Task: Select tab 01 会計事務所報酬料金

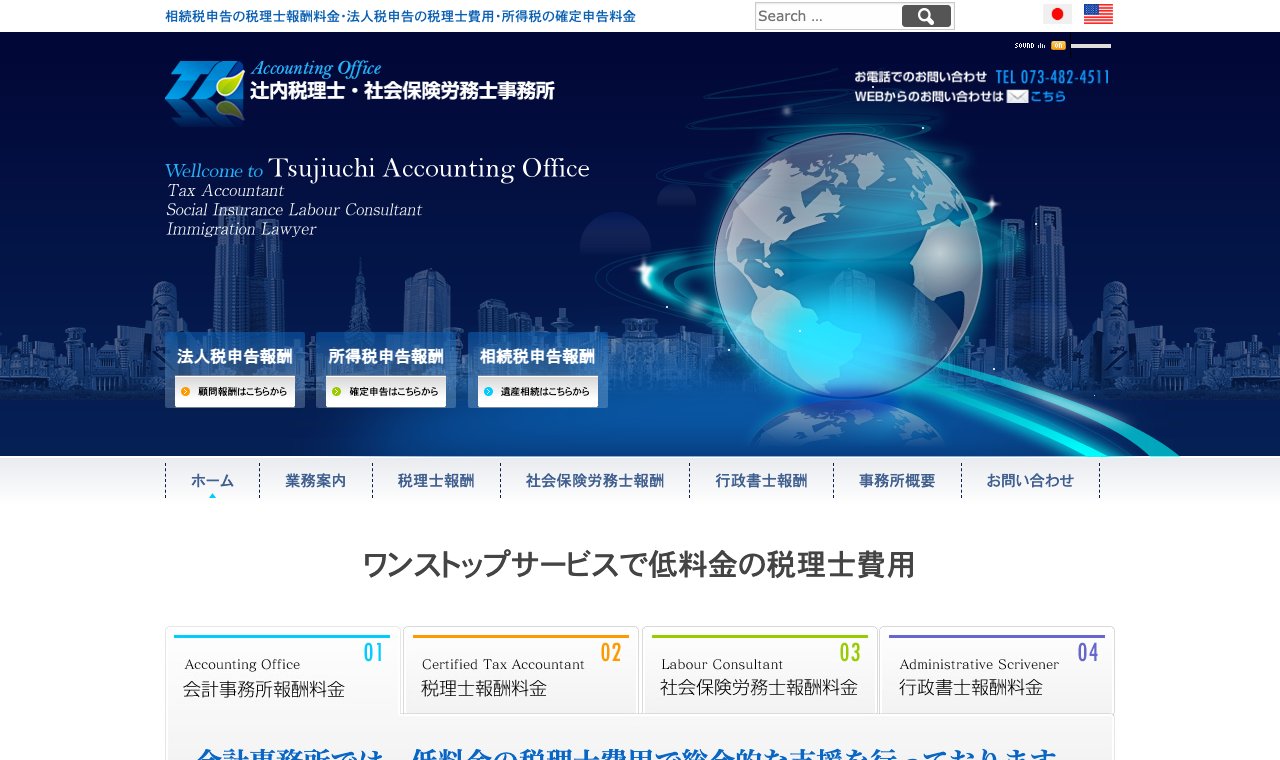Action: point(283,670)
